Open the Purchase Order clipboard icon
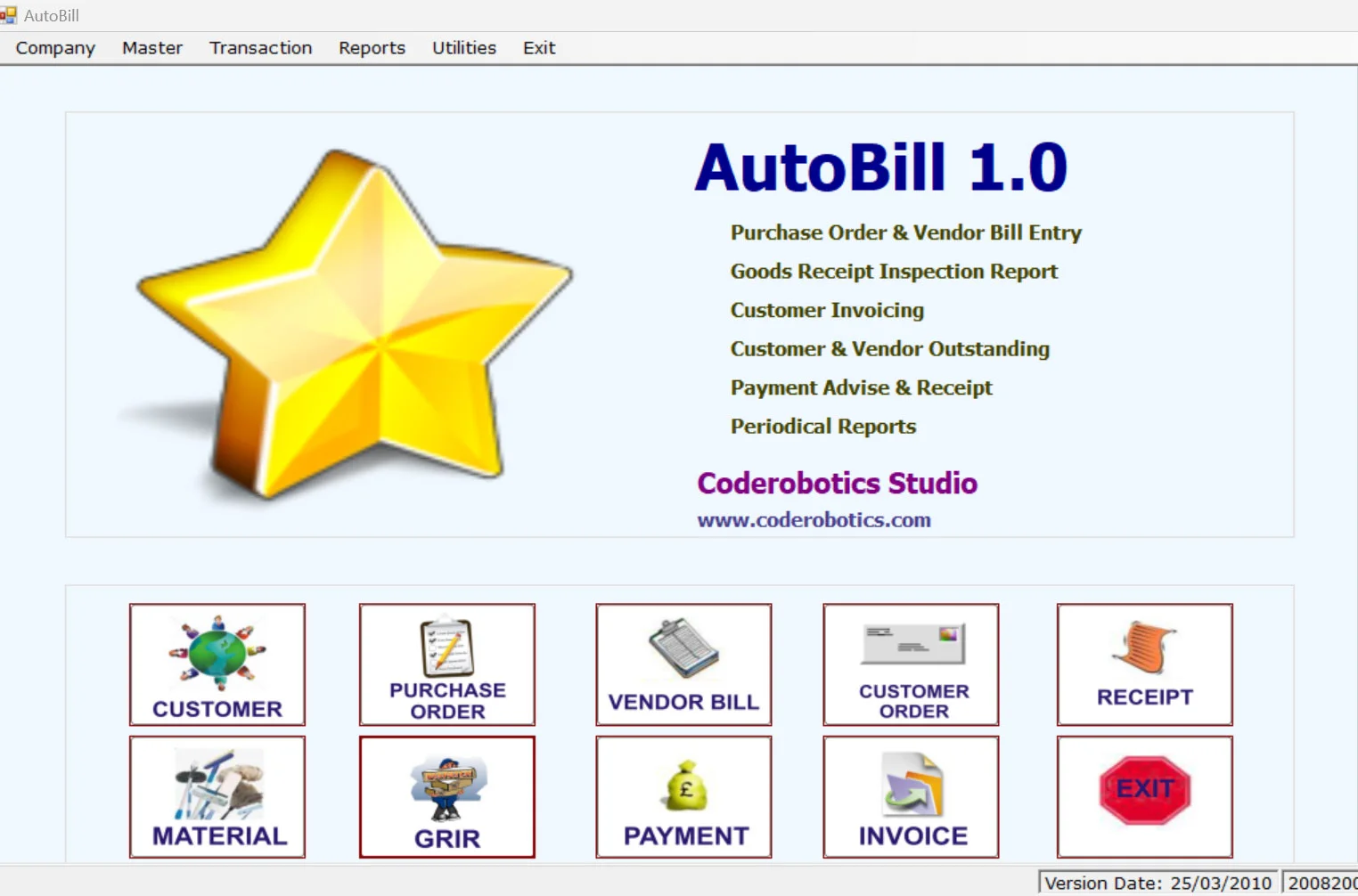The width and height of the screenshot is (1358, 896). (447, 664)
